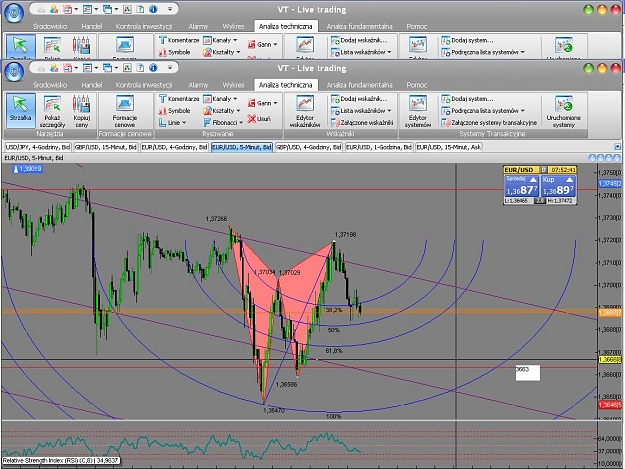This screenshot has height=469, width=625.
Task: Click the Sprzedaj sell price button
Action: [521, 186]
